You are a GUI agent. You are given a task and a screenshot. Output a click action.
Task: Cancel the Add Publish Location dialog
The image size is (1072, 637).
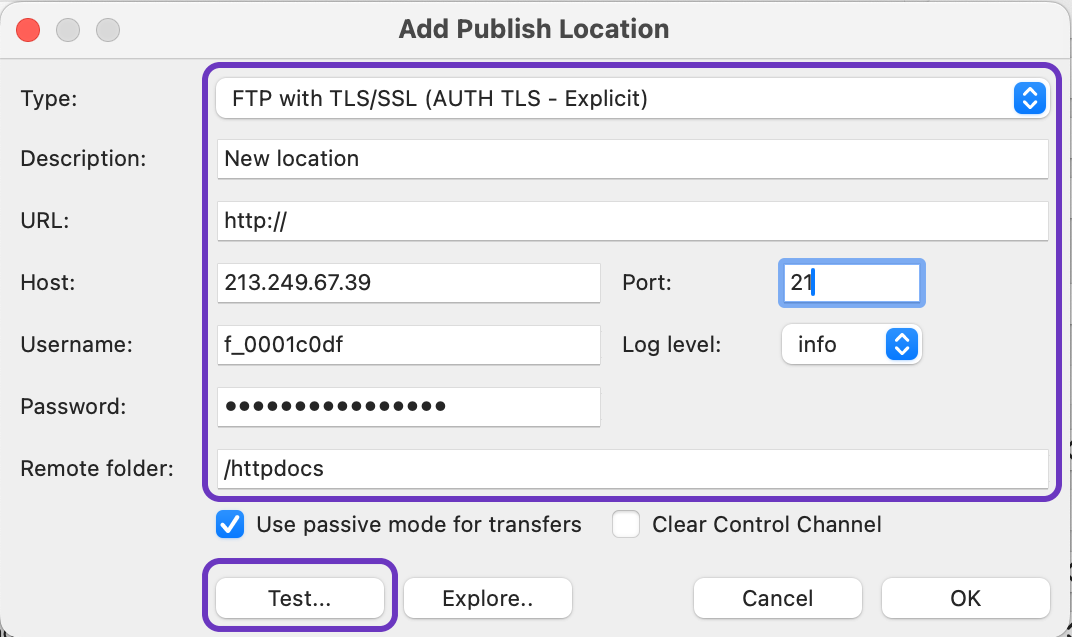777,599
